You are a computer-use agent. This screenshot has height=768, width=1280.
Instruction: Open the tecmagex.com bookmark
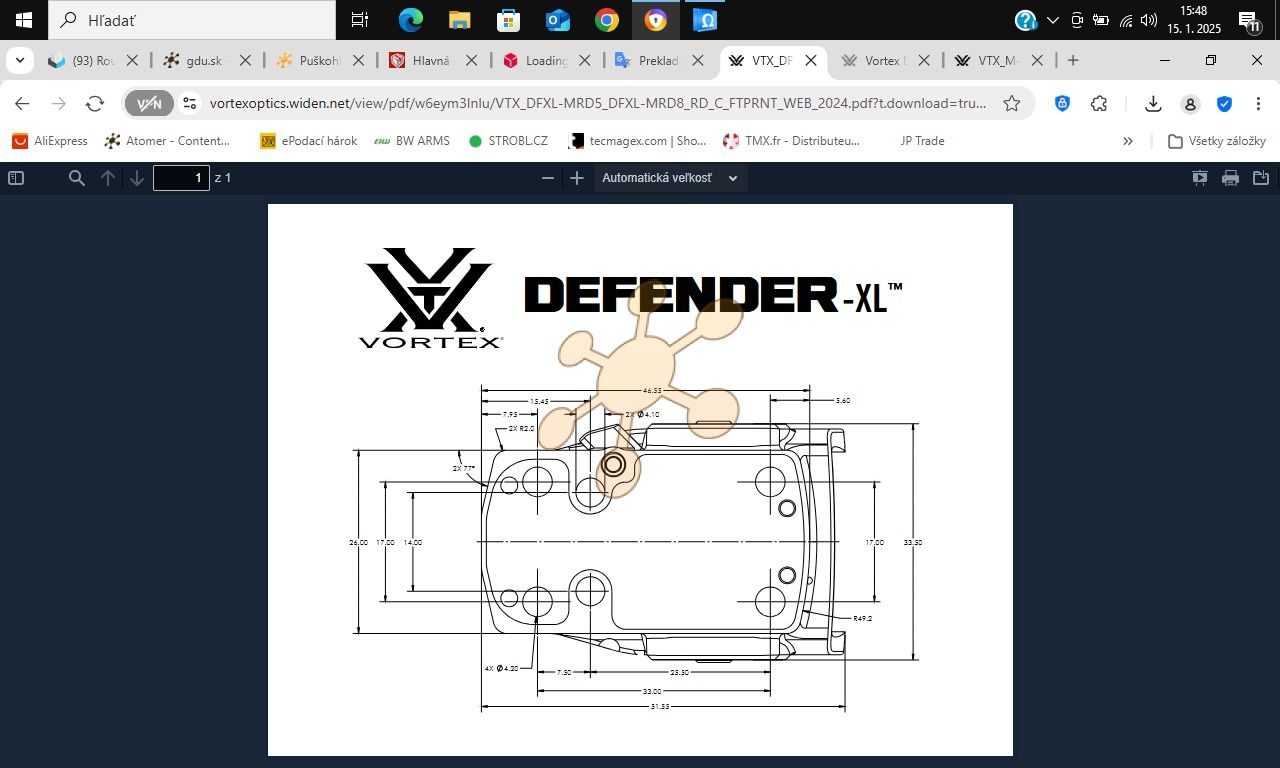(x=637, y=141)
